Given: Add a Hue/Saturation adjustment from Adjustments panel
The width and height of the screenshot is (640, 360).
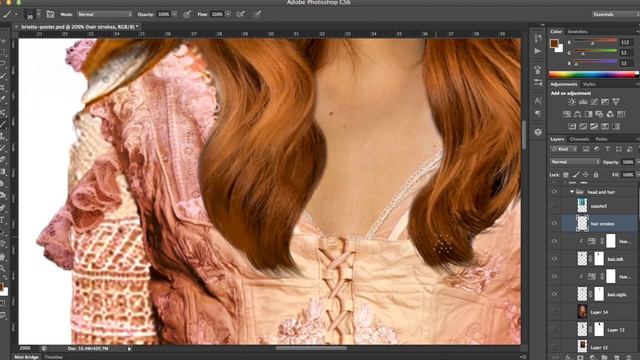Looking at the screenshot, I should click(x=567, y=114).
